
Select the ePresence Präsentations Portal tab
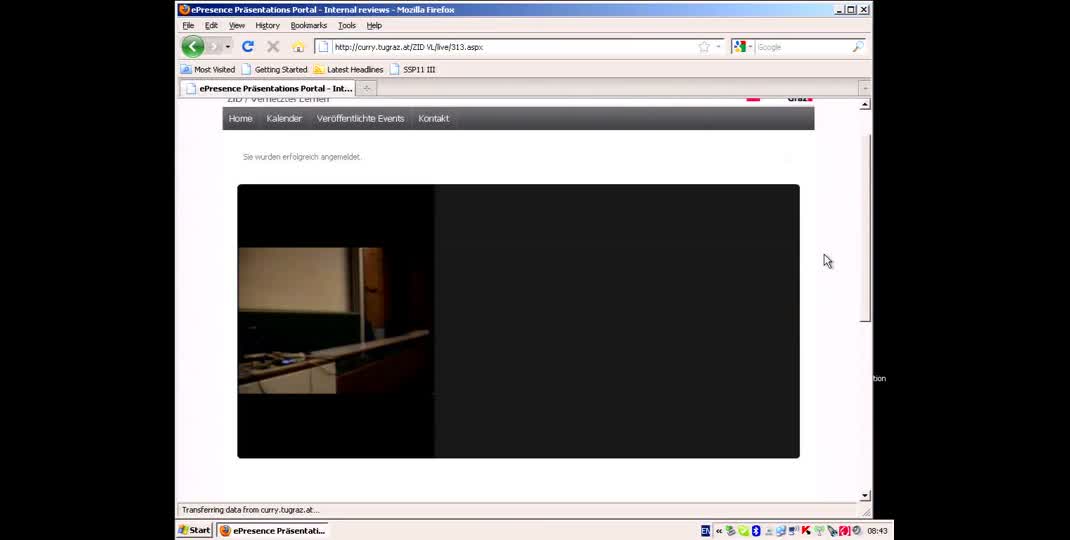pyautogui.click(x=268, y=88)
